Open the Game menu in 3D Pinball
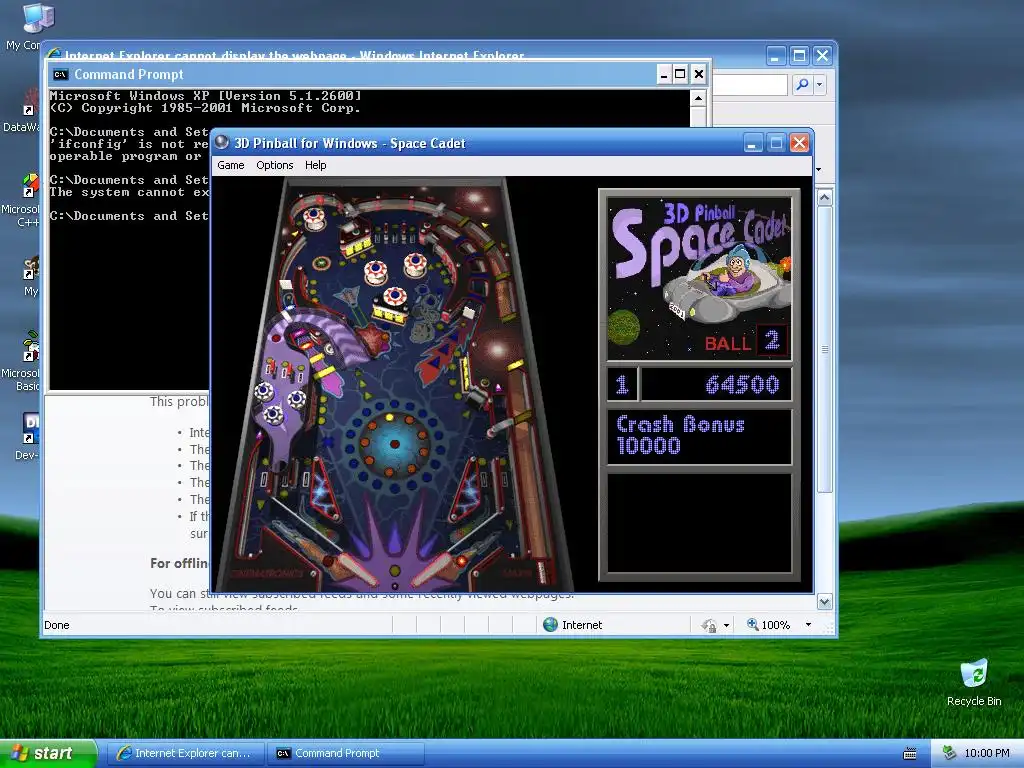 [231, 165]
